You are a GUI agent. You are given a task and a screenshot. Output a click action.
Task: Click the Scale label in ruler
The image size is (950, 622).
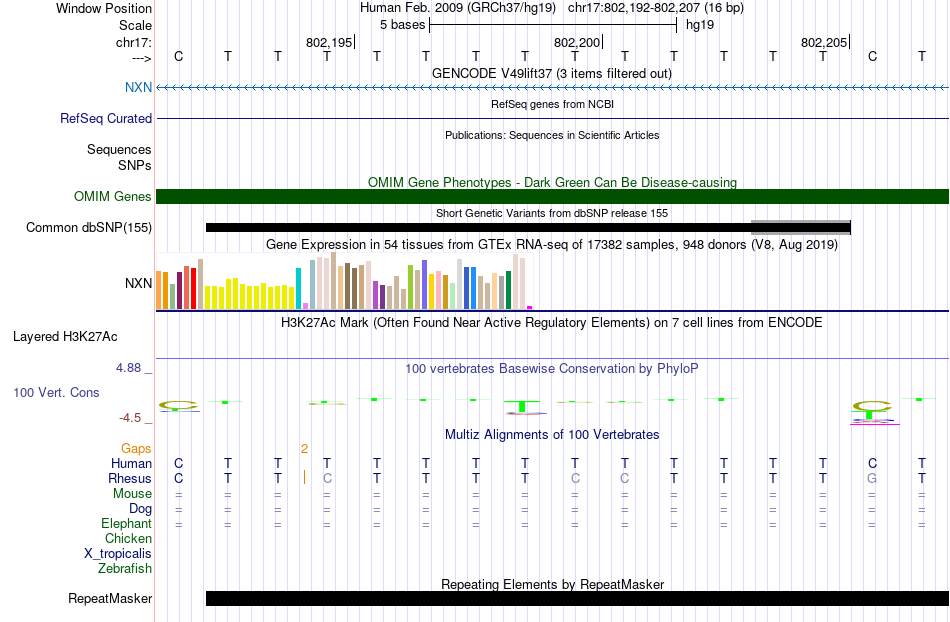pos(135,25)
